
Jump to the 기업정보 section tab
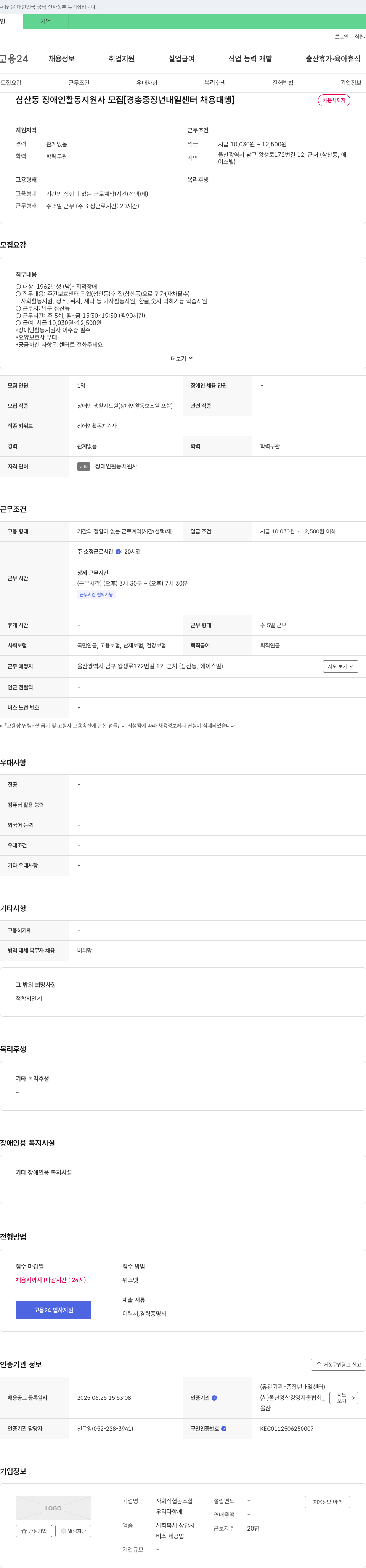(351, 83)
